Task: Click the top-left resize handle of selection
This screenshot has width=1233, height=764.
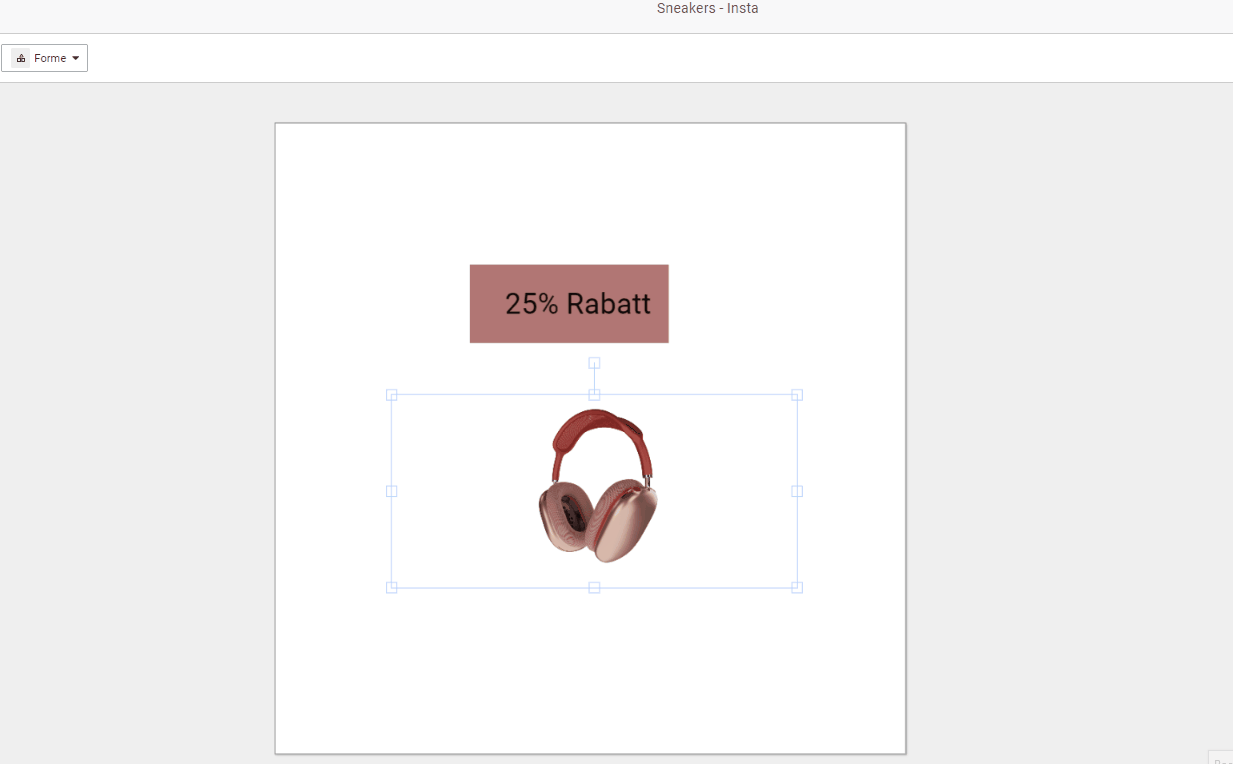Action: (x=392, y=395)
